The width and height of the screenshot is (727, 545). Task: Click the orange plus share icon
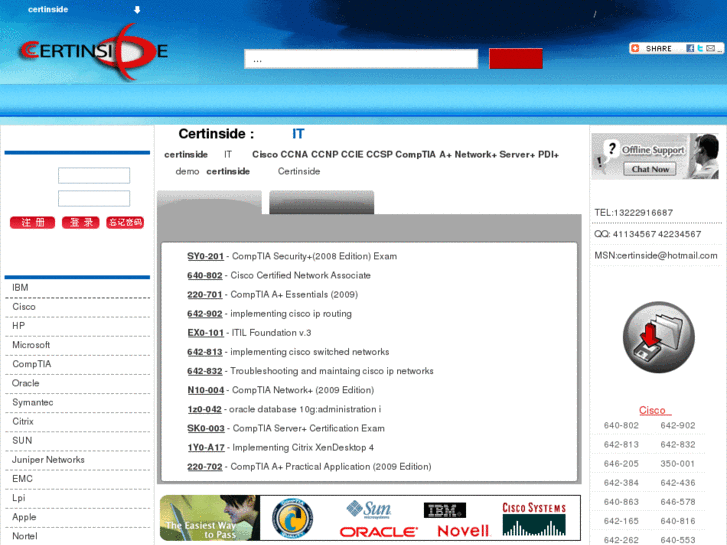635,48
